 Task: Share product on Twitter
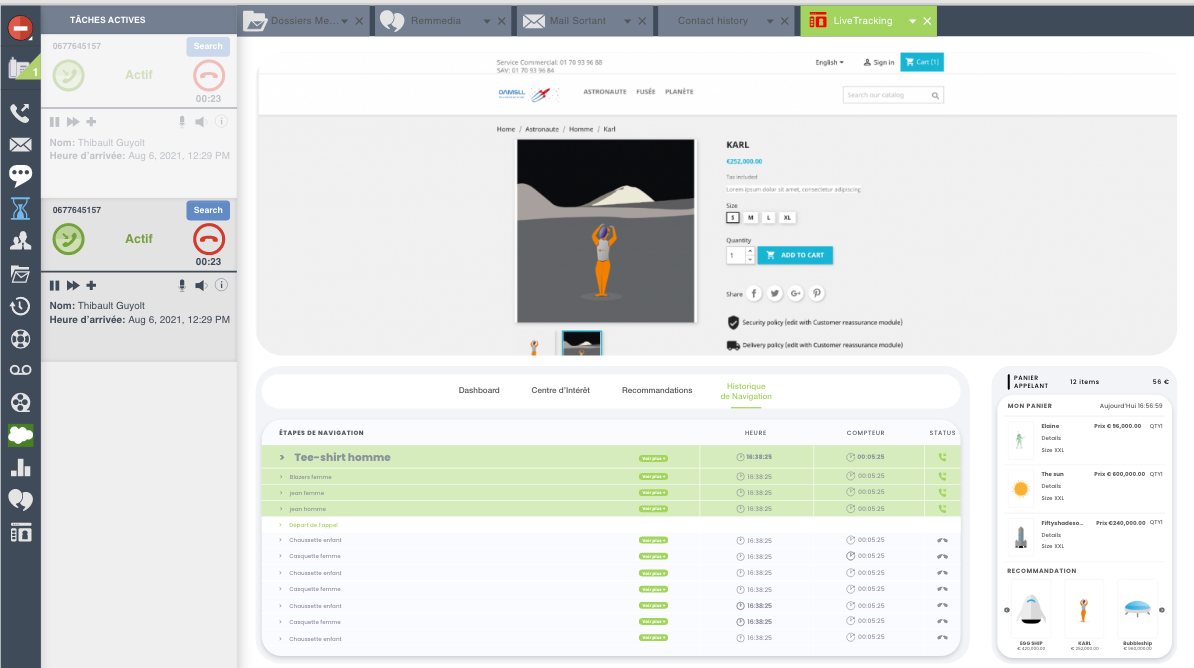point(774,293)
